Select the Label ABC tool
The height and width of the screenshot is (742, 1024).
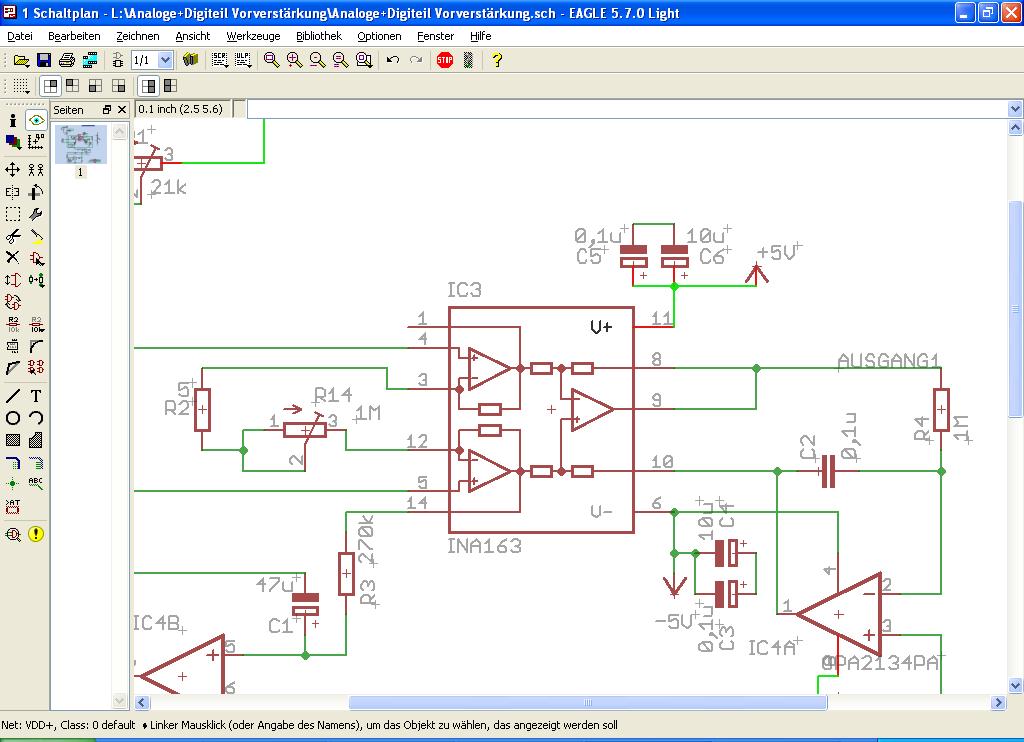pyautogui.click(x=36, y=484)
